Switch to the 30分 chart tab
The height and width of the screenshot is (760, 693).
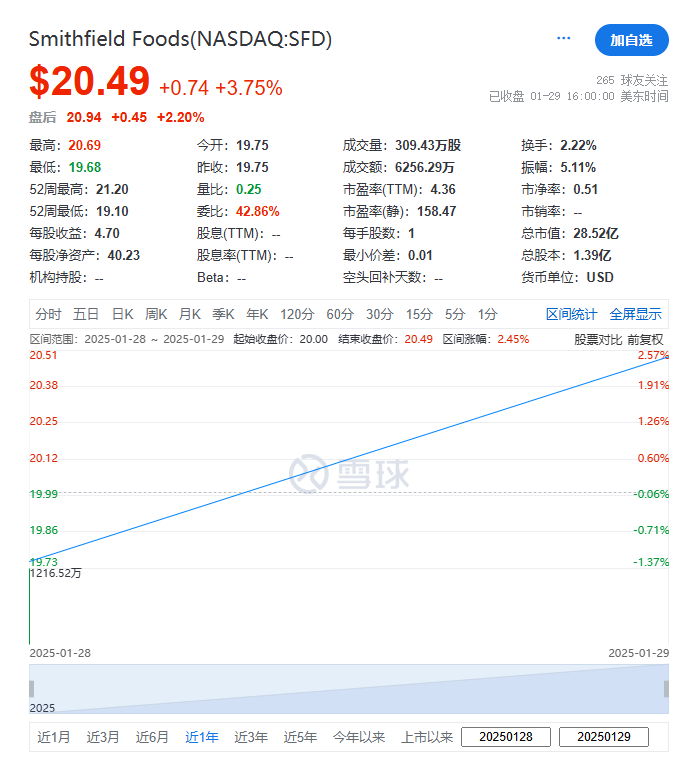coord(379,315)
